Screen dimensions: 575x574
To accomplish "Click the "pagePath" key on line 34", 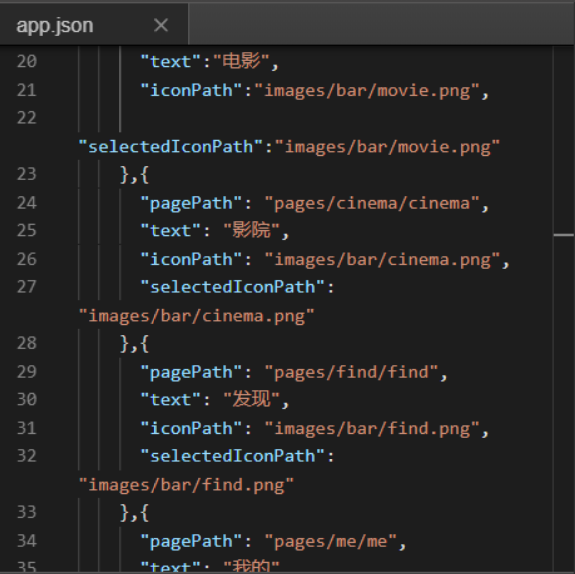I will [191, 541].
